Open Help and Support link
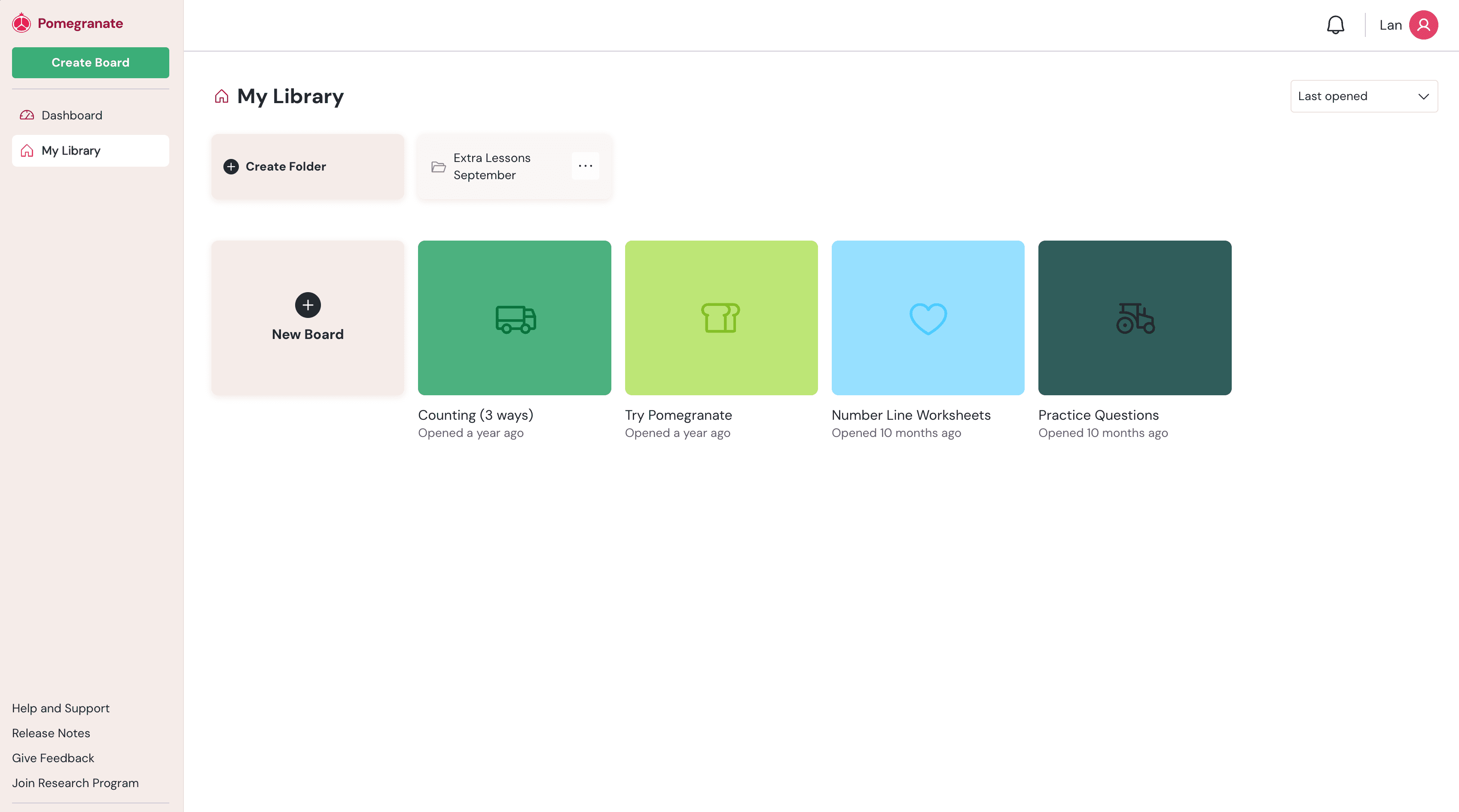Screen dimensions: 1459x812 coord(61,708)
